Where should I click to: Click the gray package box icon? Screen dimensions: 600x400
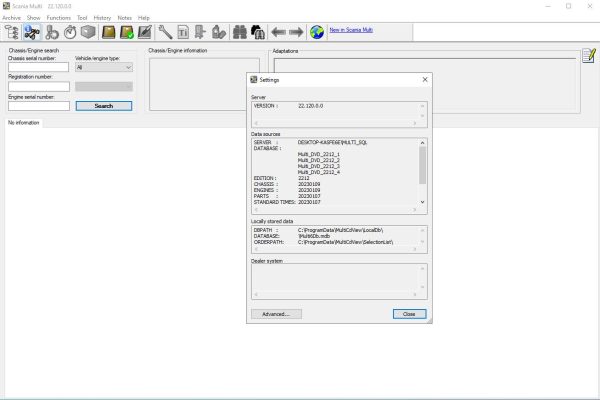pos(88,32)
